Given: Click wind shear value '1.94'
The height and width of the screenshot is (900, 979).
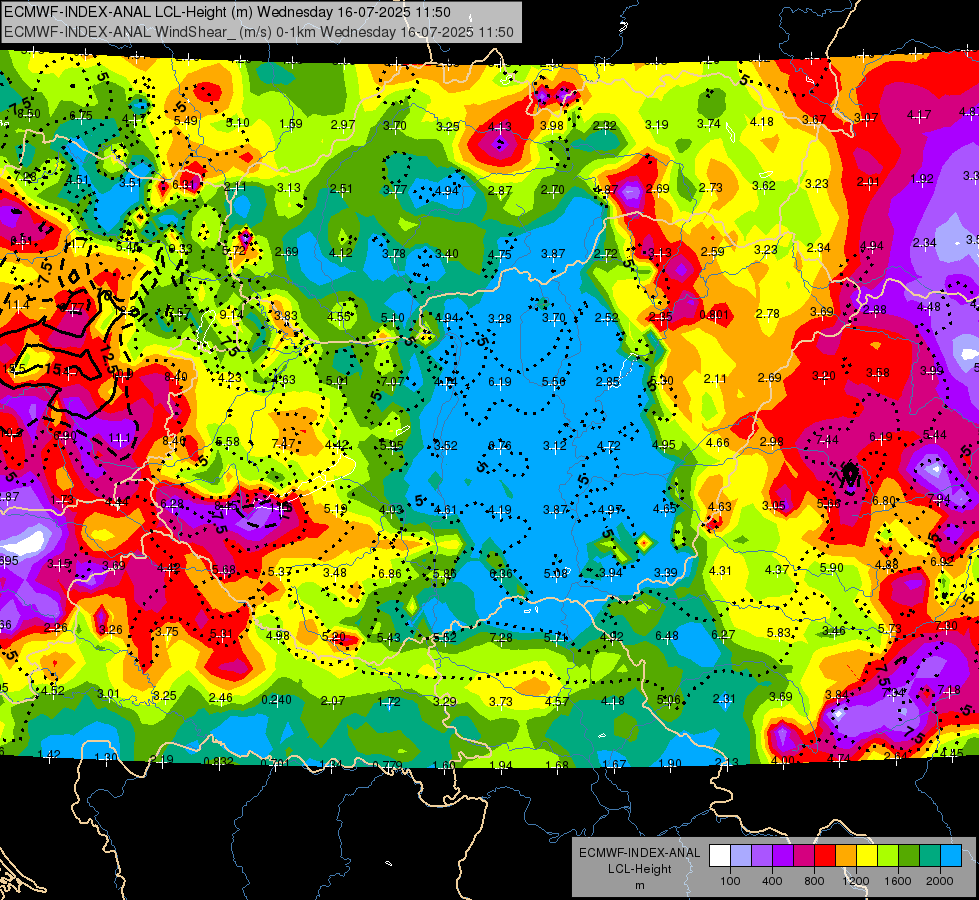Looking at the screenshot, I should tap(501, 765).
